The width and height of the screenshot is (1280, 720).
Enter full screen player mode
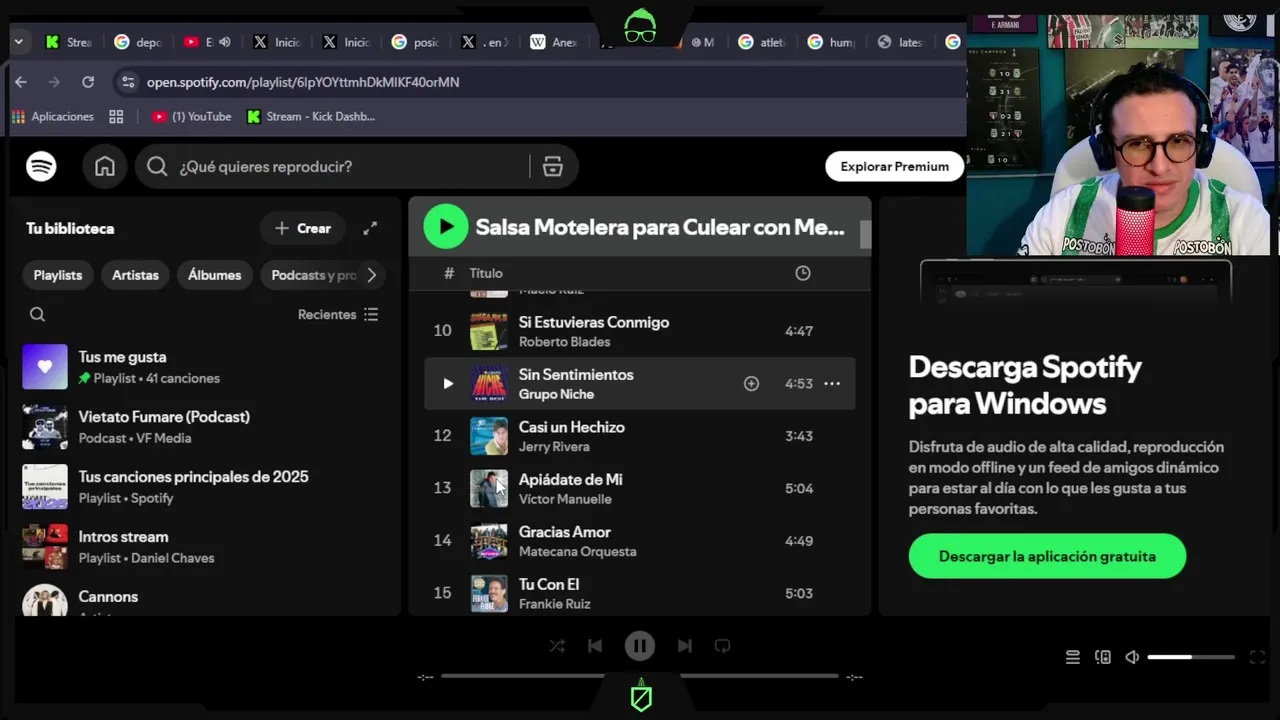[1258, 657]
